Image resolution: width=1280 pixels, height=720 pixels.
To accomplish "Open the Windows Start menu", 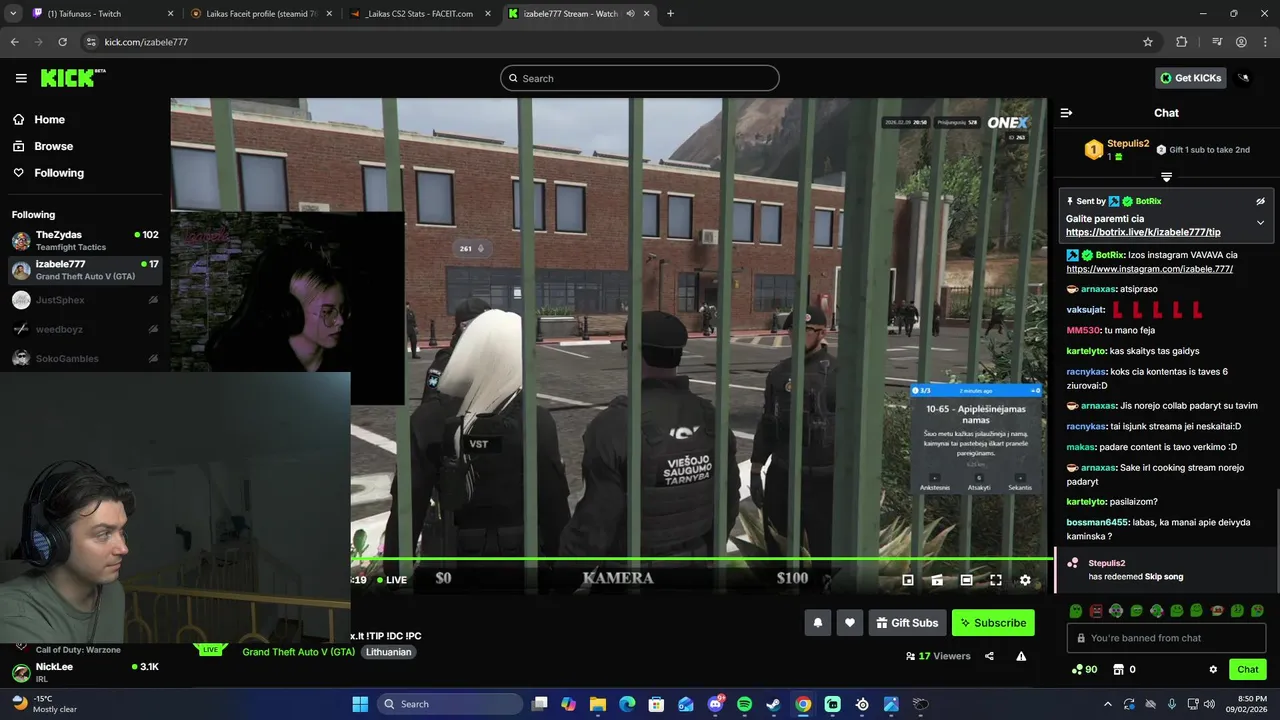I will click(x=360, y=704).
